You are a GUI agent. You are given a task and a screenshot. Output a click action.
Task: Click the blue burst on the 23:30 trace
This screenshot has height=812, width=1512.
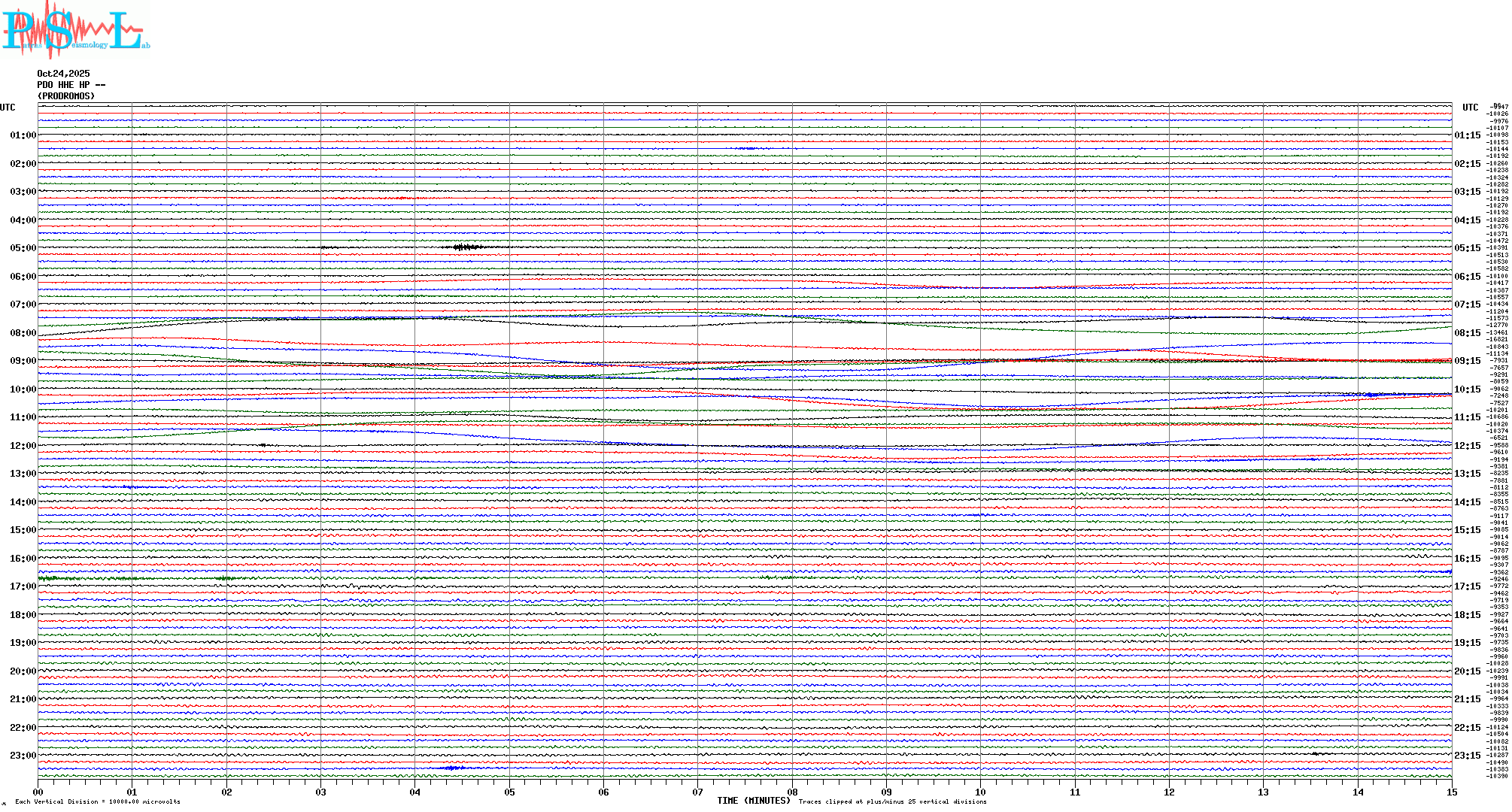[452, 768]
